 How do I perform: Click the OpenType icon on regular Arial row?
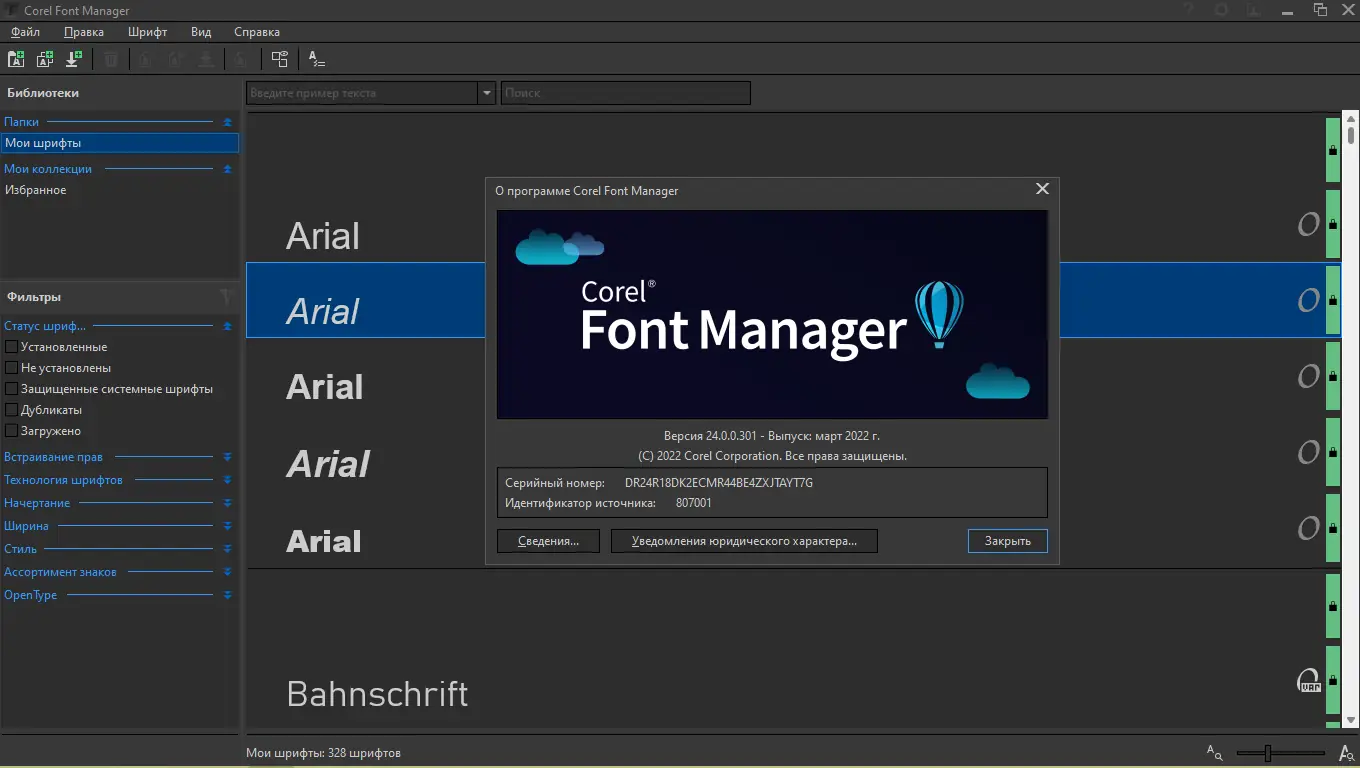(1308, 225)
